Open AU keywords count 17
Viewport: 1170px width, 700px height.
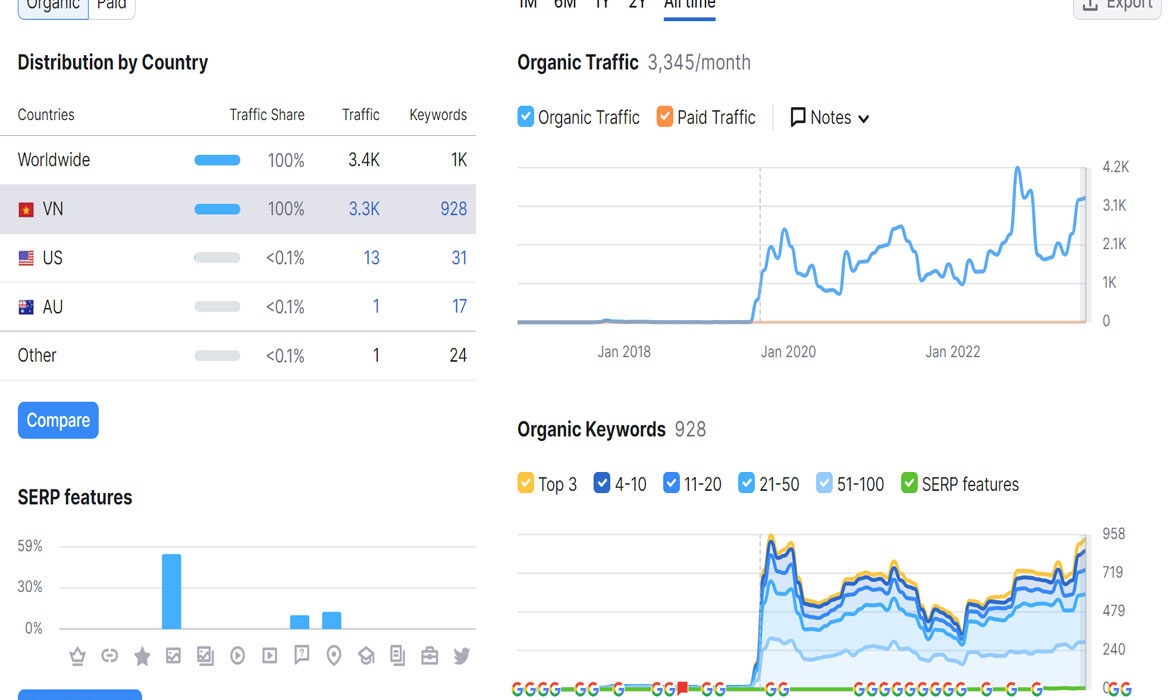[x=459, y=307]
